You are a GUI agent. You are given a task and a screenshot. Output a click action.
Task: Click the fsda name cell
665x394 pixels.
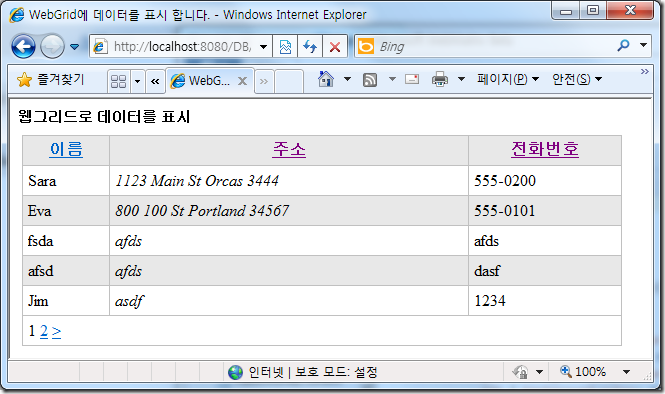[x=66, y=241]
